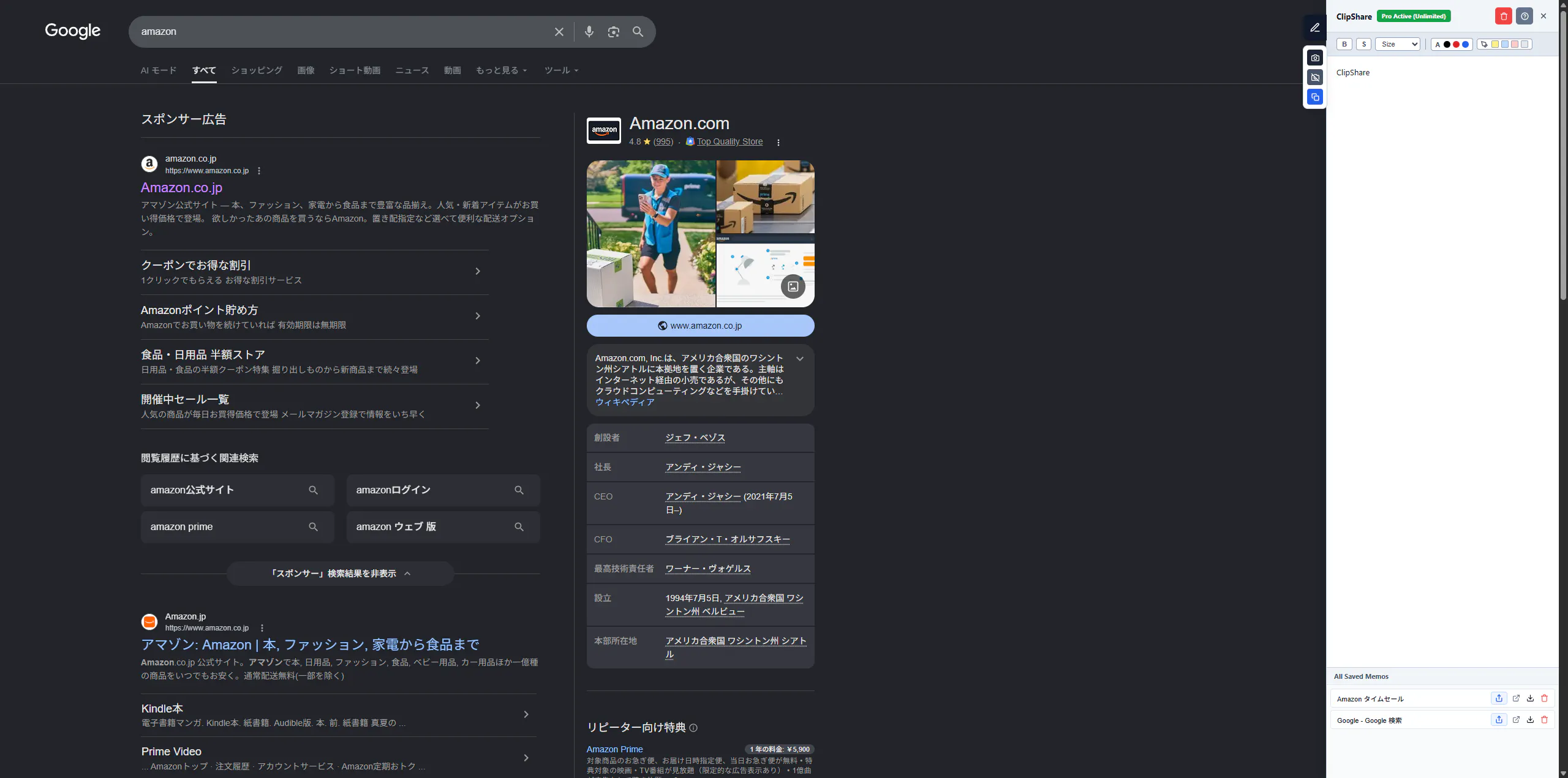Share the Google - Google 検索 memo
Image resolution: width=1568 pixels, height=778 pixels.
pos(1499,720)
